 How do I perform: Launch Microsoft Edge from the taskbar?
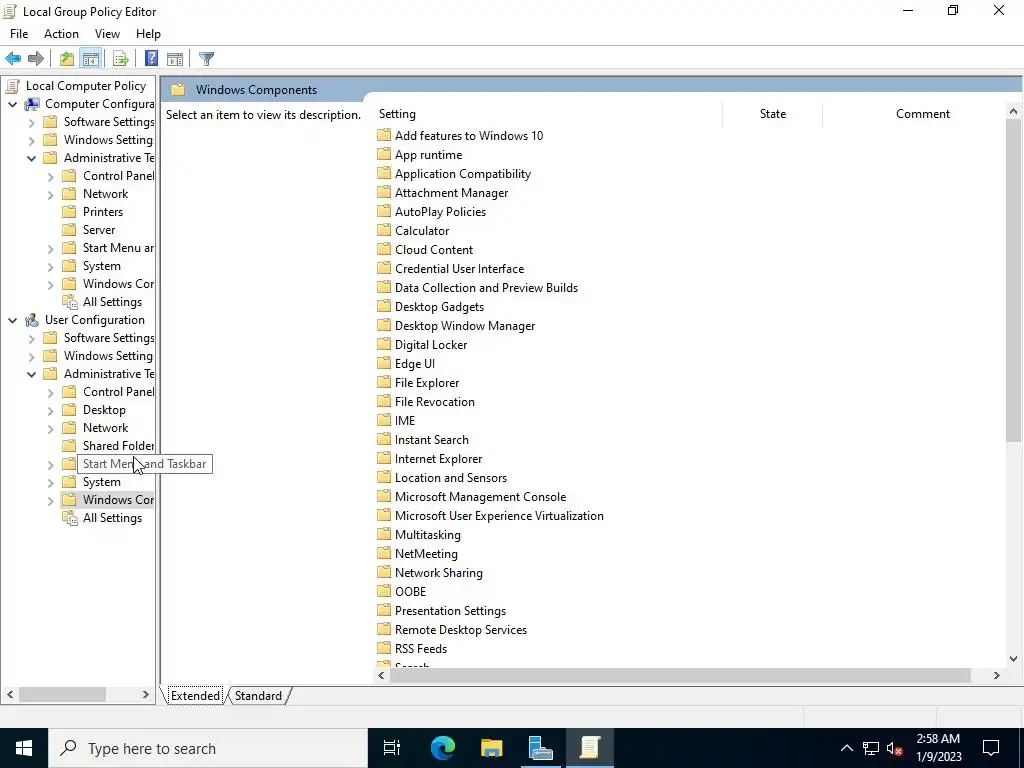(x=442, y=748)
